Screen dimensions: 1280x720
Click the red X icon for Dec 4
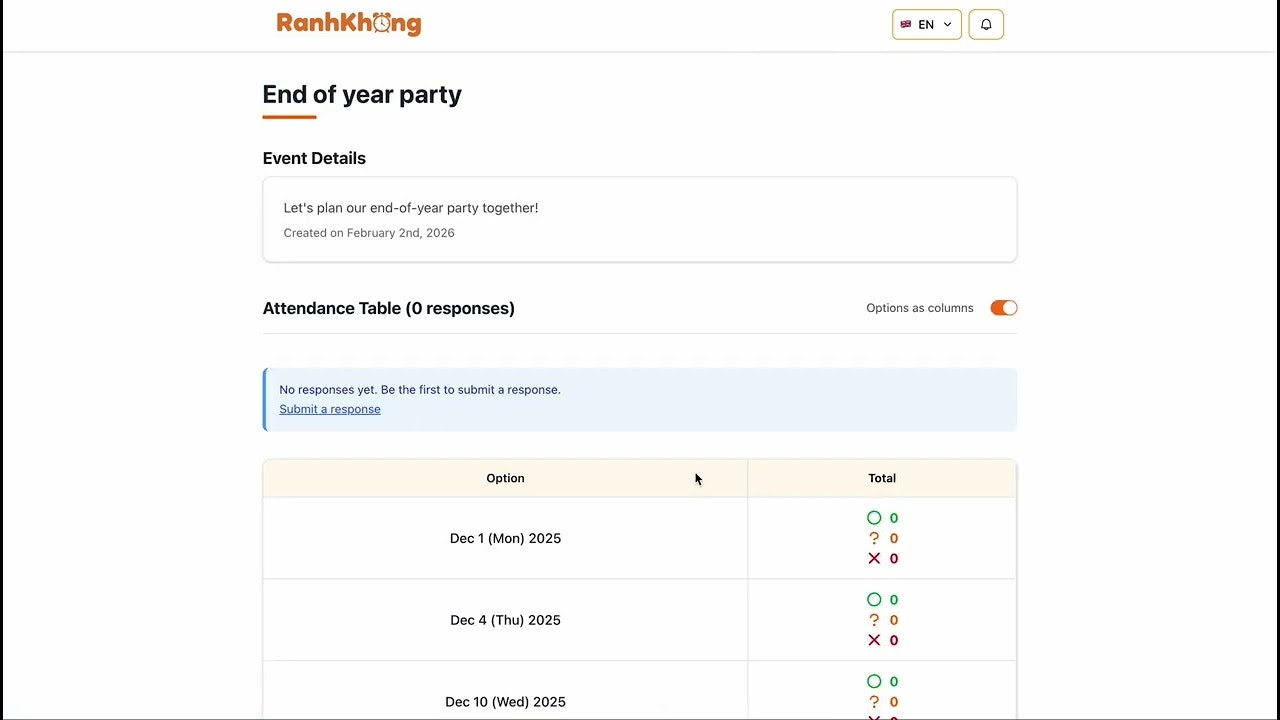click(x=874, y=640)
